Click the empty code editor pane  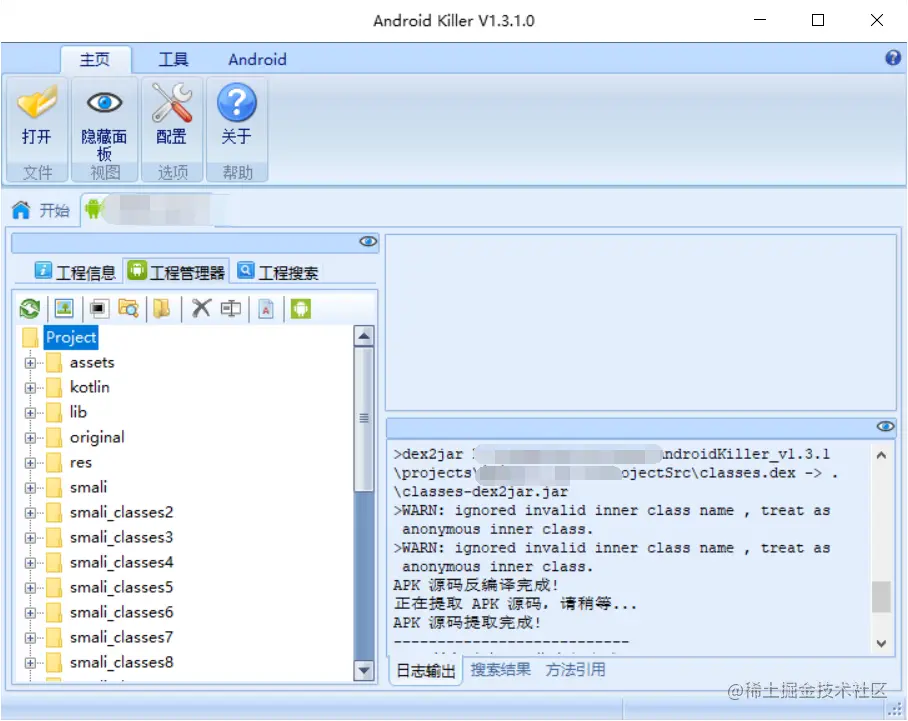click(641, 323)
